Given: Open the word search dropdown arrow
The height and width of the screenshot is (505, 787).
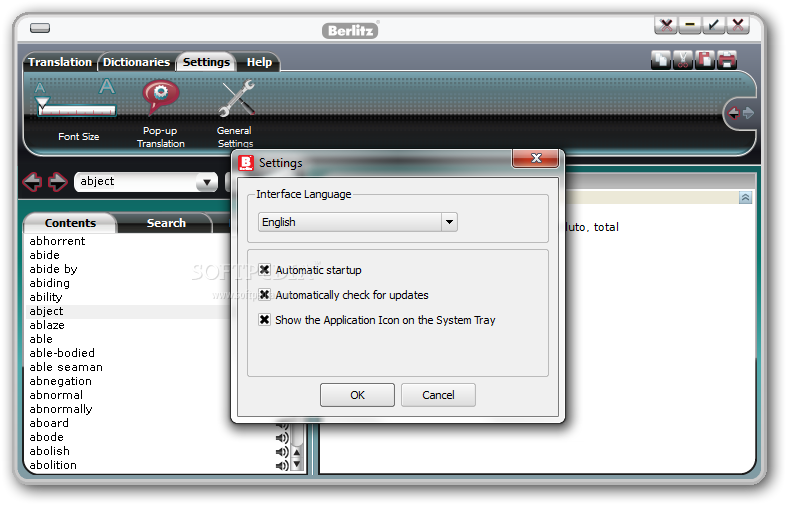Looking at the screenshot, I should [x=206, y=182].
